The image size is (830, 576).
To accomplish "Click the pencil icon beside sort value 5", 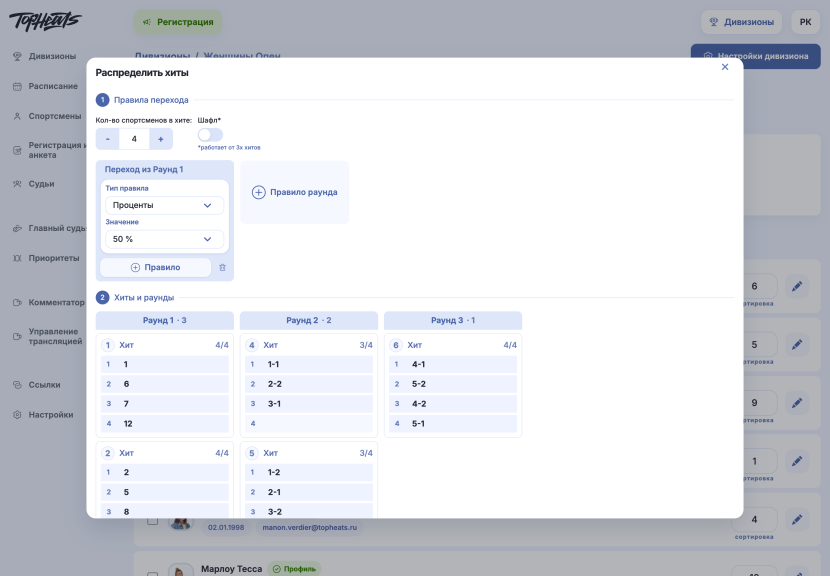I will (x=797, y=345).
